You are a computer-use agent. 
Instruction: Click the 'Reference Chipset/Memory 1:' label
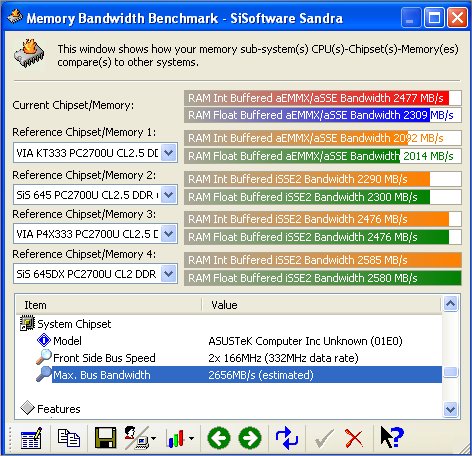click(x=84, y=132)
